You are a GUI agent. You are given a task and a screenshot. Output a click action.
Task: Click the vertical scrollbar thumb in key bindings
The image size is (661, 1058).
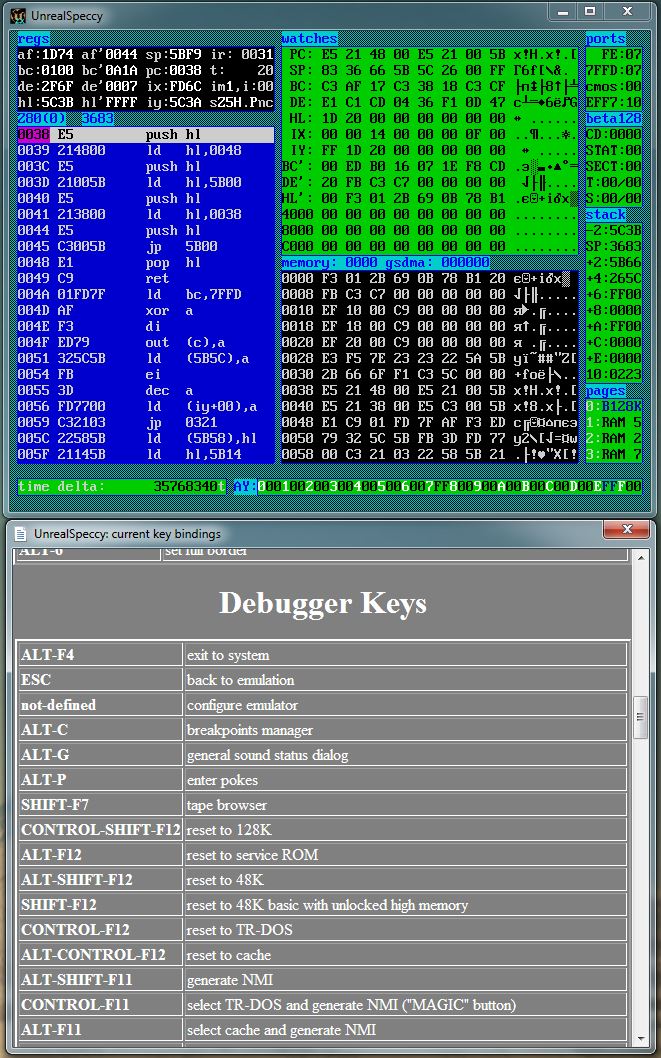[640, 717]
